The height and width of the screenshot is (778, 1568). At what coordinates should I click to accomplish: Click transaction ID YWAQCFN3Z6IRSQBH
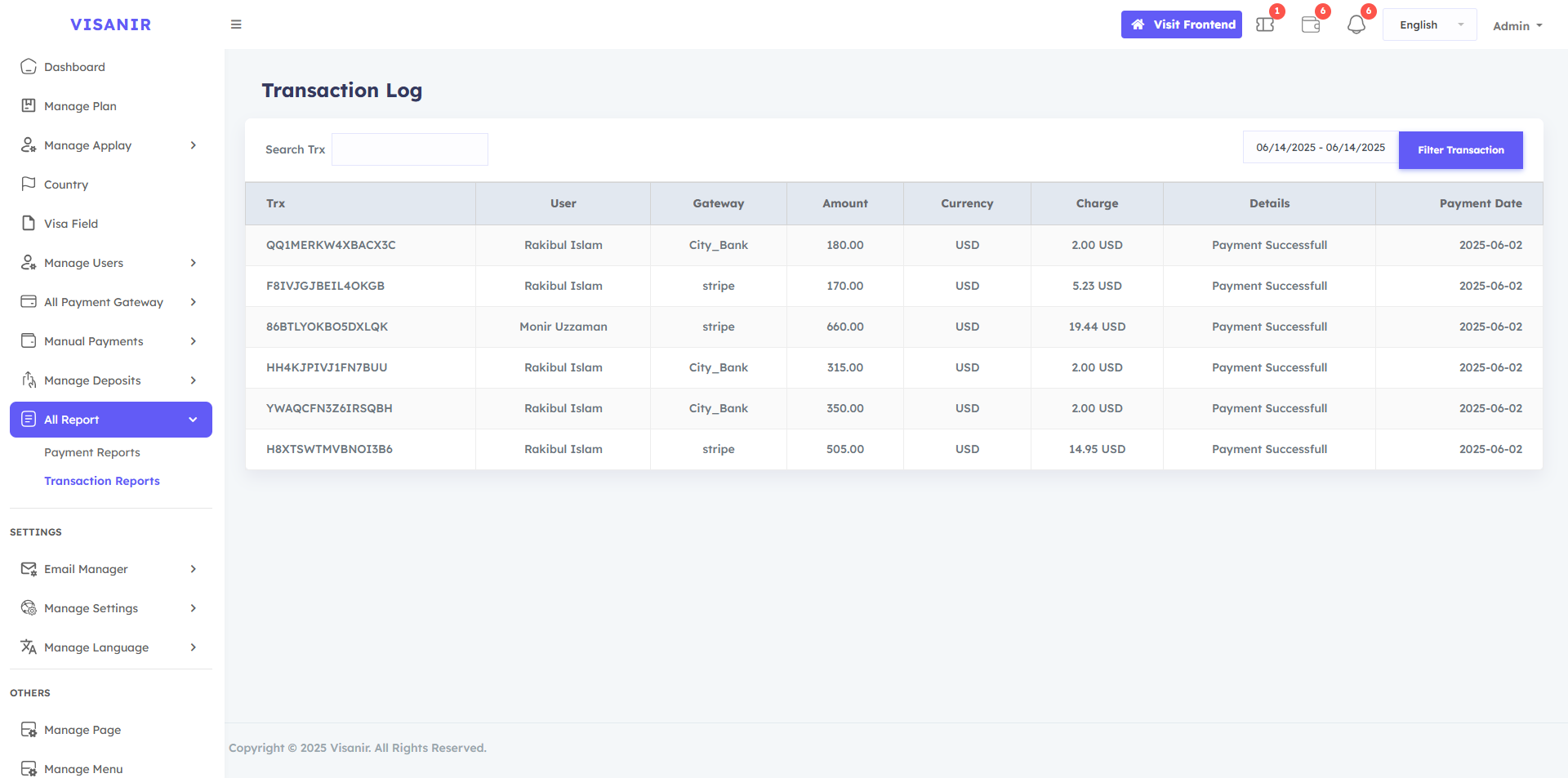(329, 408)
